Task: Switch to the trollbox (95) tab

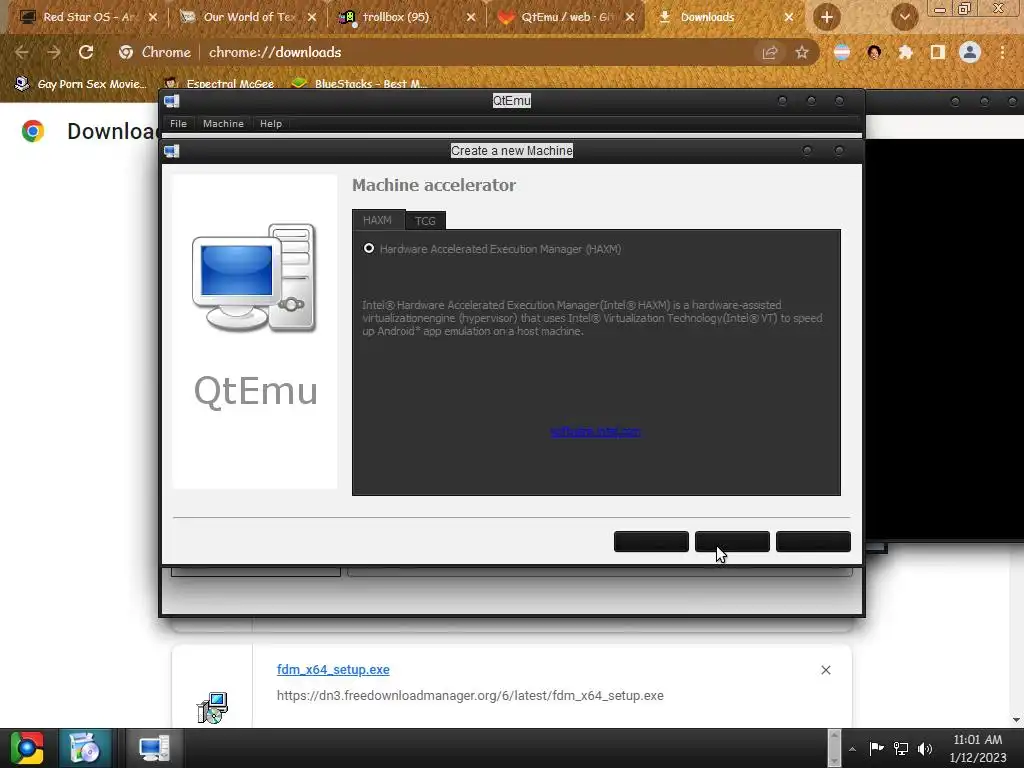Action: click(398, 17)
